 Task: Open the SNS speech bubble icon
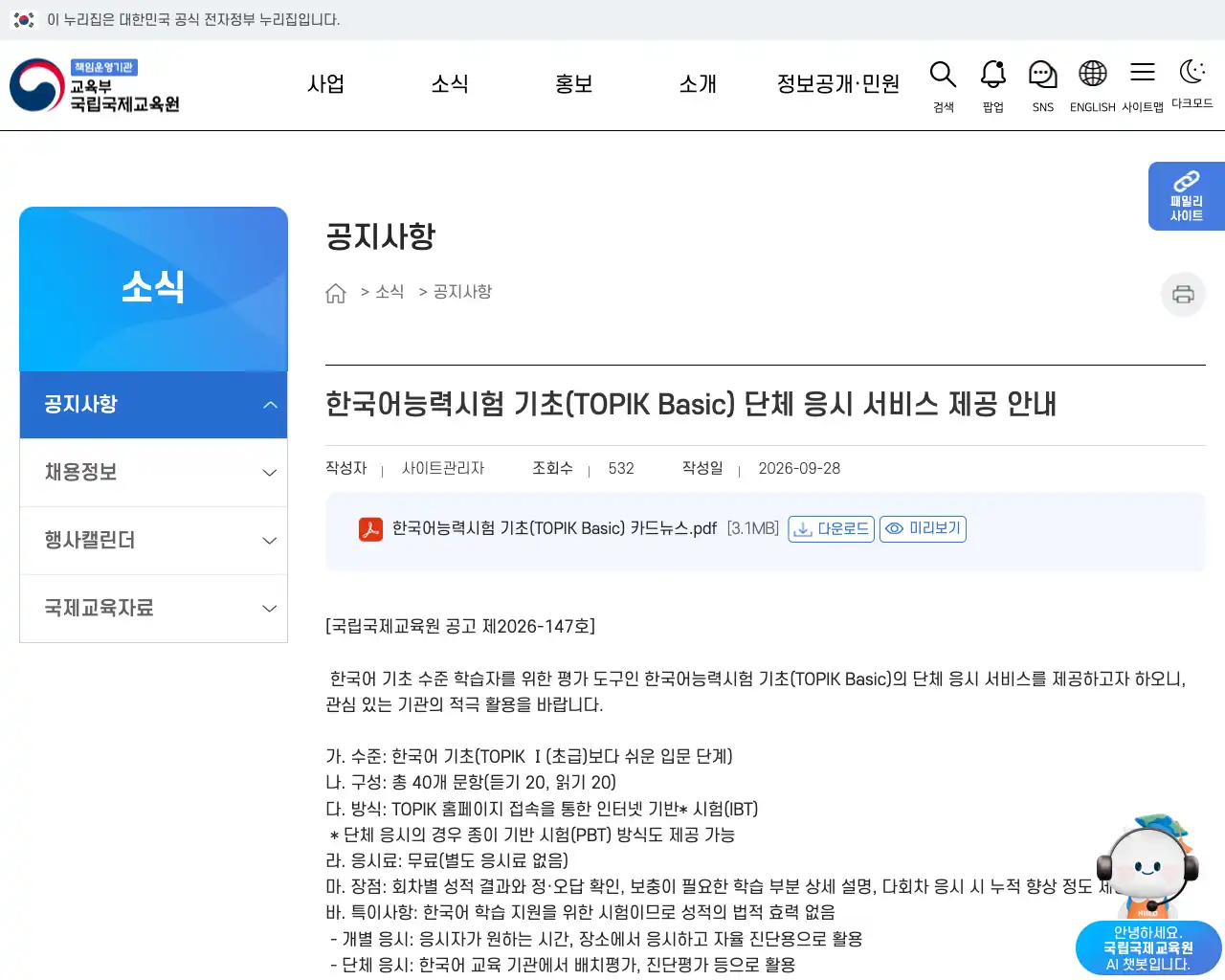point(1043,75)
